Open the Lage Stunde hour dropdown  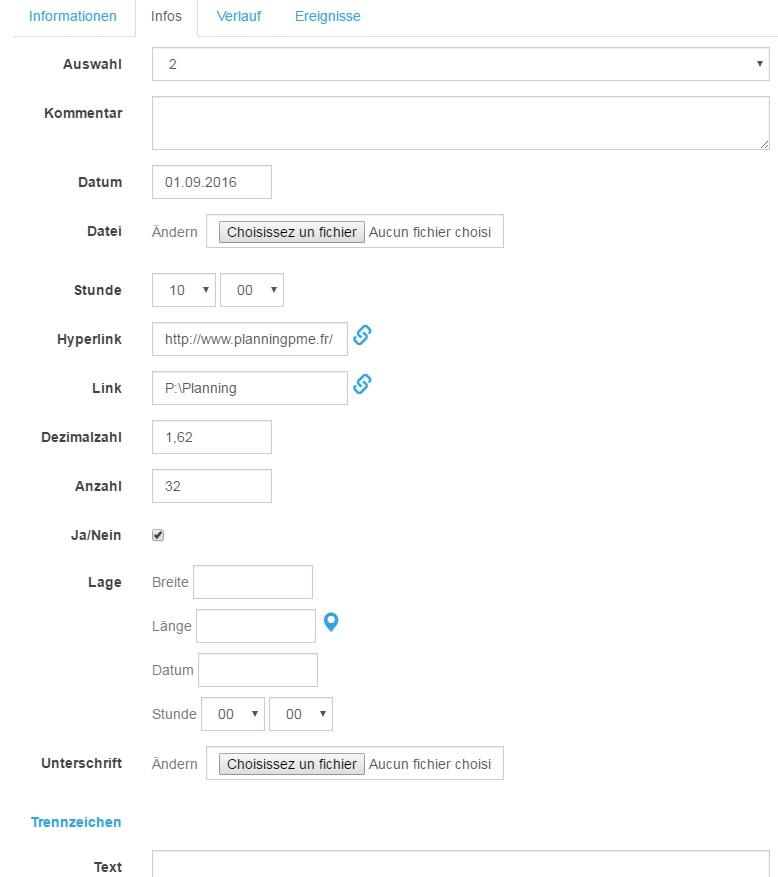click(x=233, y=714)
